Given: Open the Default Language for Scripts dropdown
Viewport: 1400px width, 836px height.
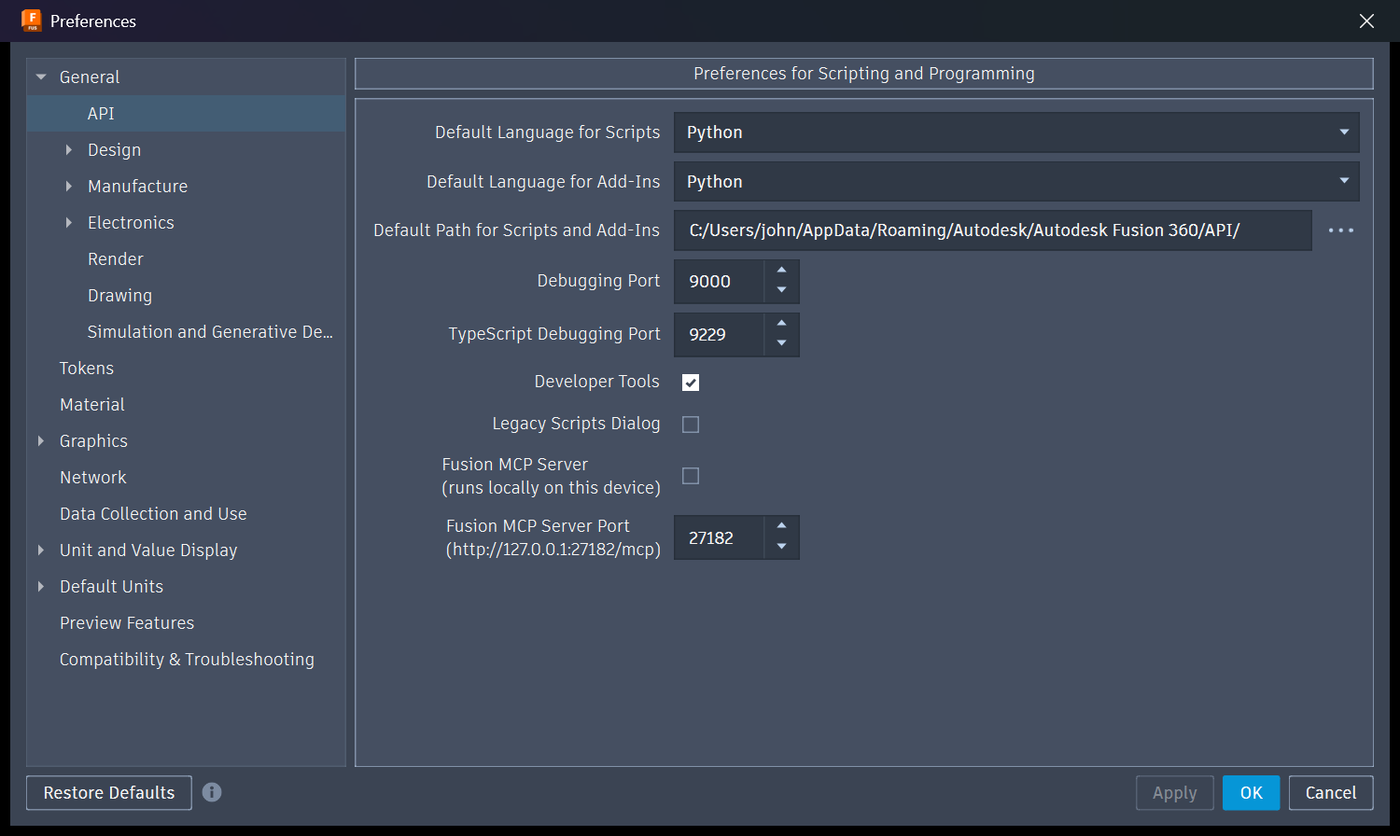Looking at the screenshot, I should (1016, 132).
